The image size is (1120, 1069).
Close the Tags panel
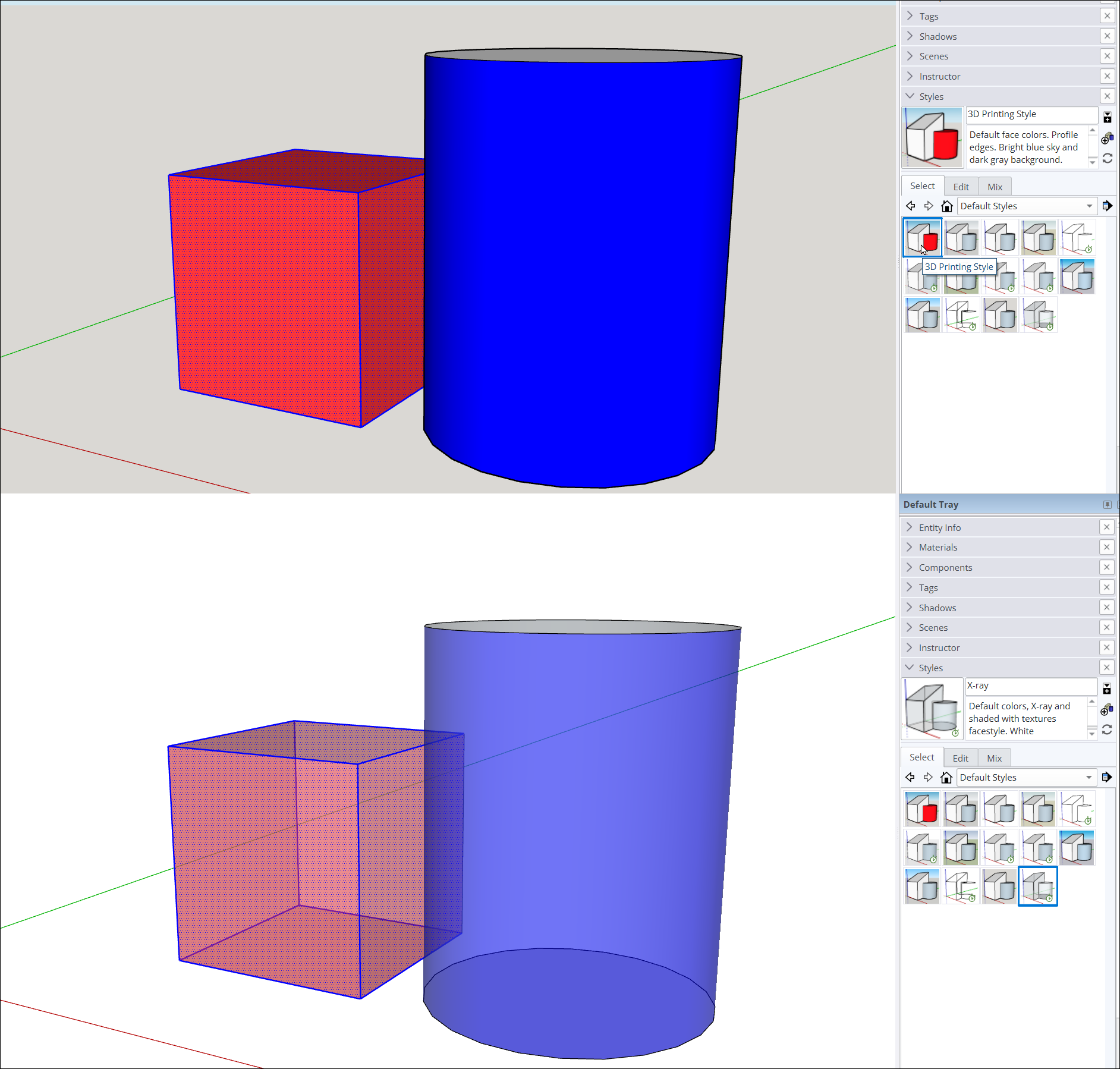coord(1107,15)
